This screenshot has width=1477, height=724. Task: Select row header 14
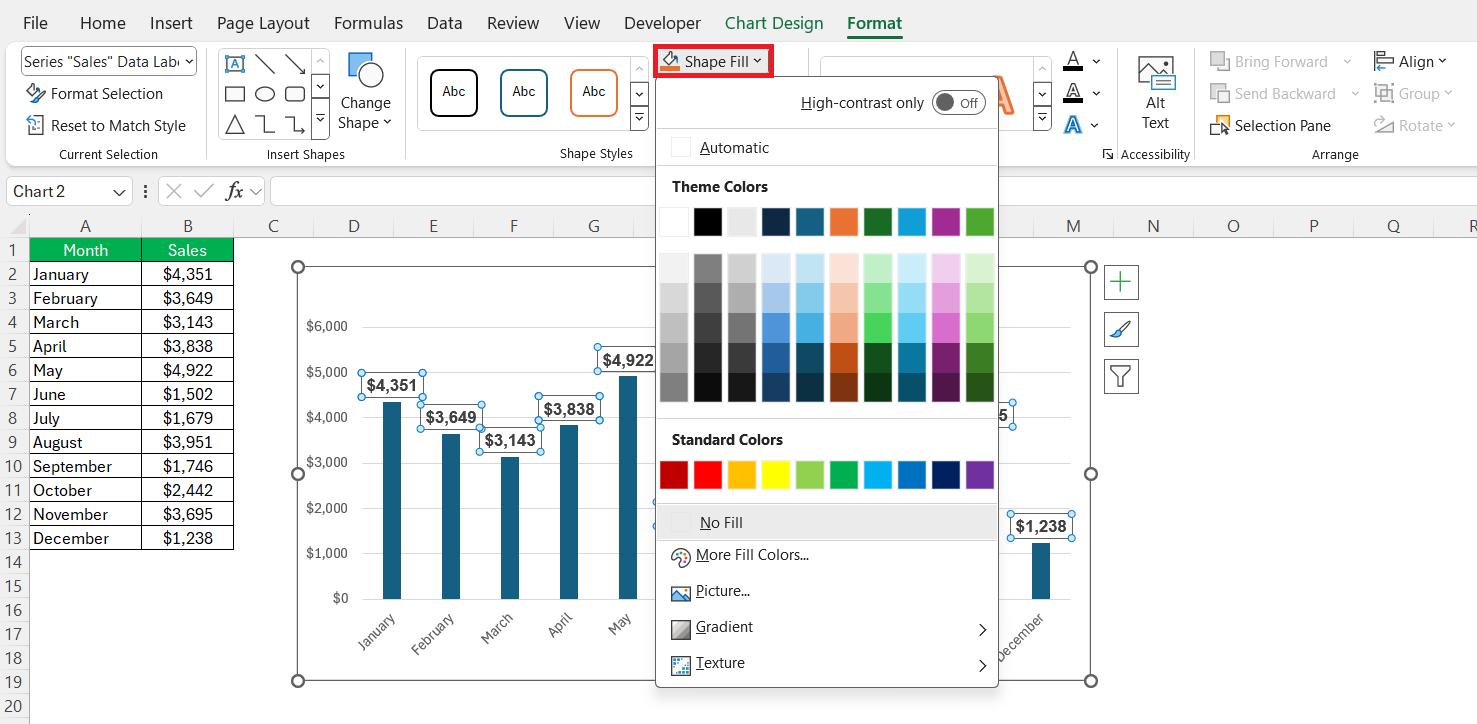[x=14, y=562]
